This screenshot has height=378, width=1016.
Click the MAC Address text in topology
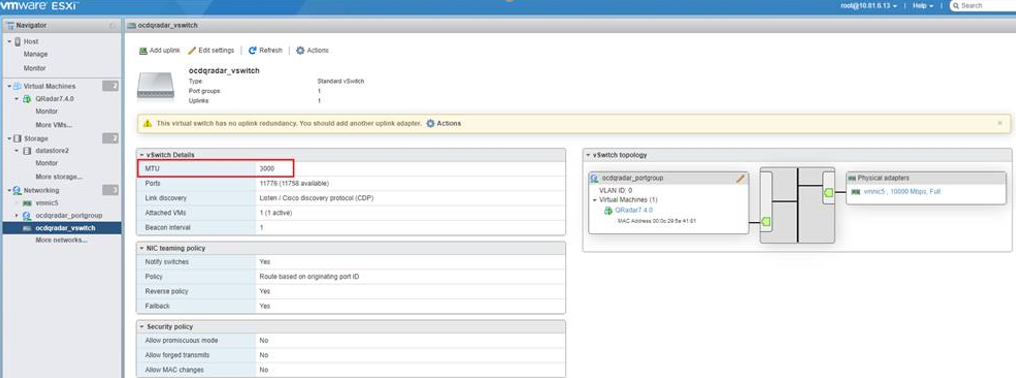[657, 221]
